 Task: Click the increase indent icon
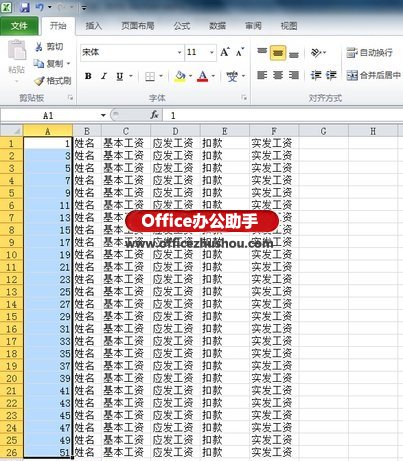tap(331, 75)
